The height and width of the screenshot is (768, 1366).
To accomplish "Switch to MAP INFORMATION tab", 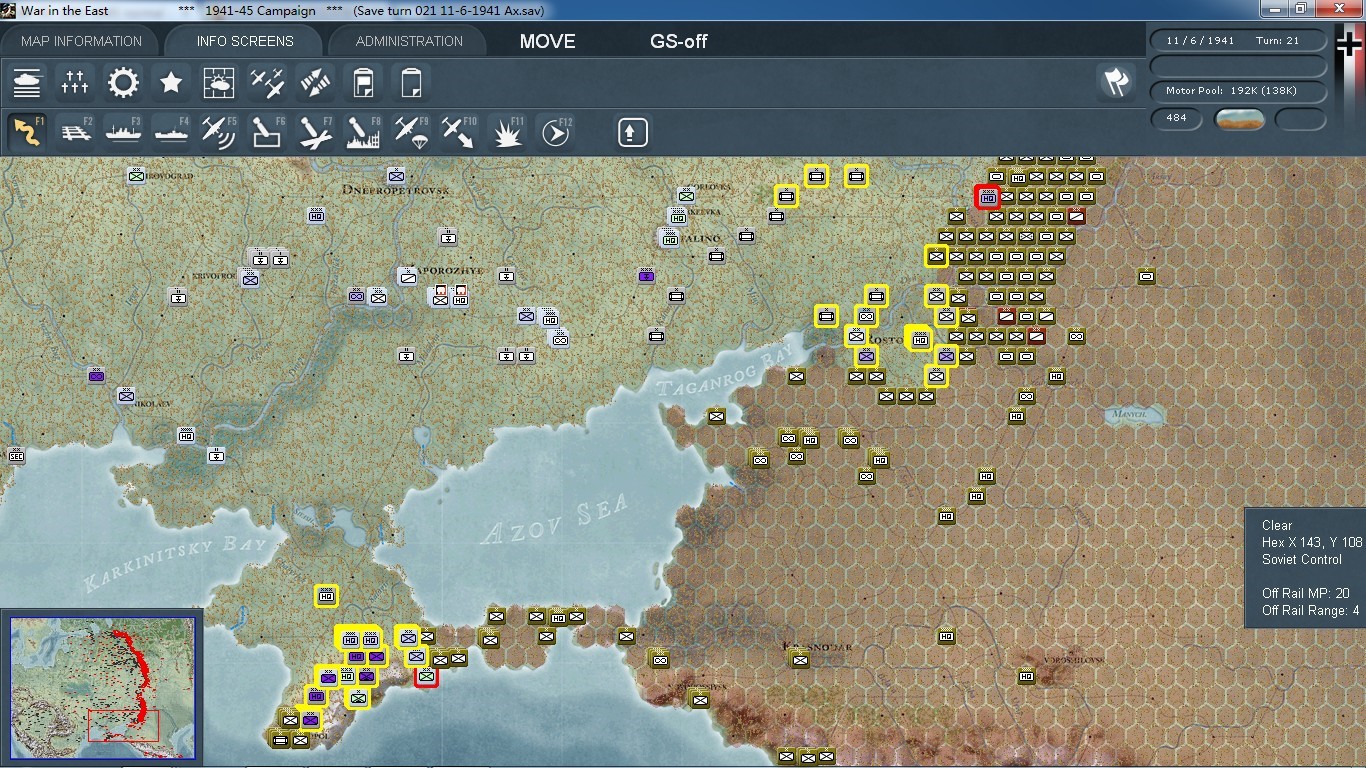I will [81, 41].
